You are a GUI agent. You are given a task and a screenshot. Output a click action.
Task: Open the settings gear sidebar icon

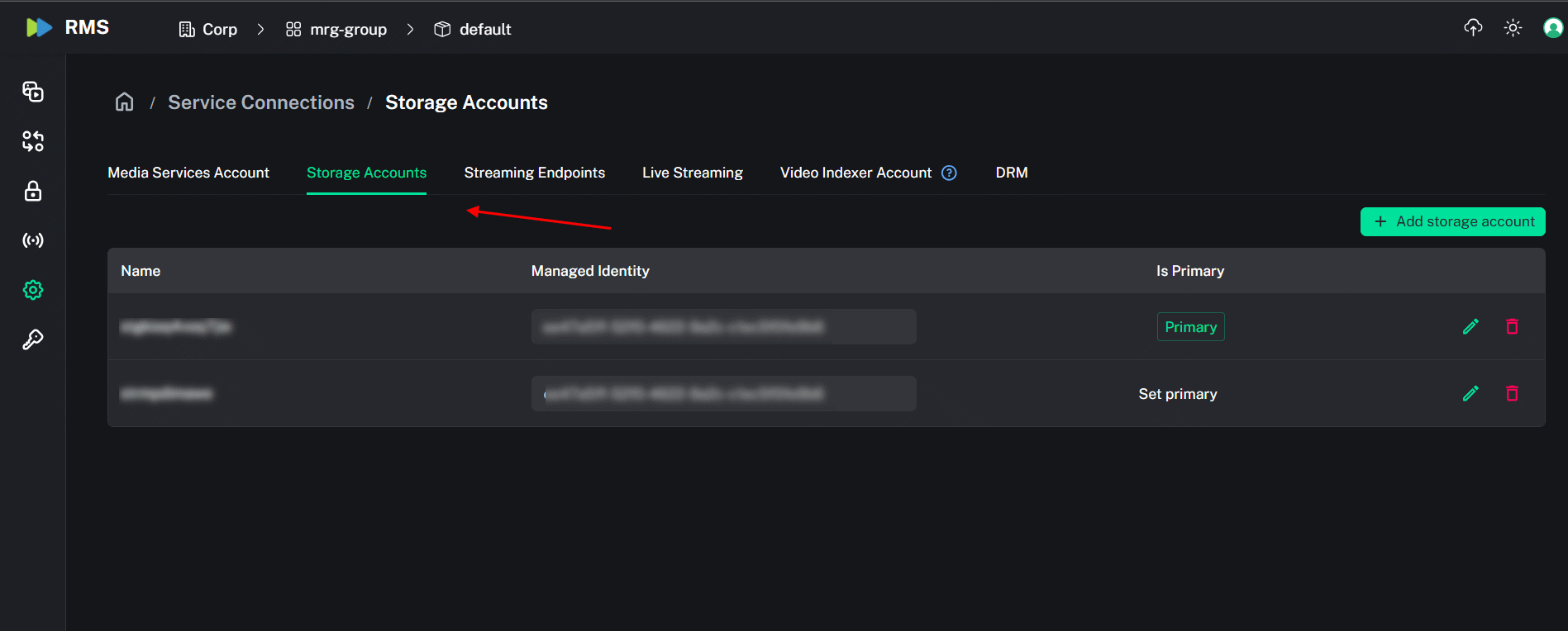[33, 290]
